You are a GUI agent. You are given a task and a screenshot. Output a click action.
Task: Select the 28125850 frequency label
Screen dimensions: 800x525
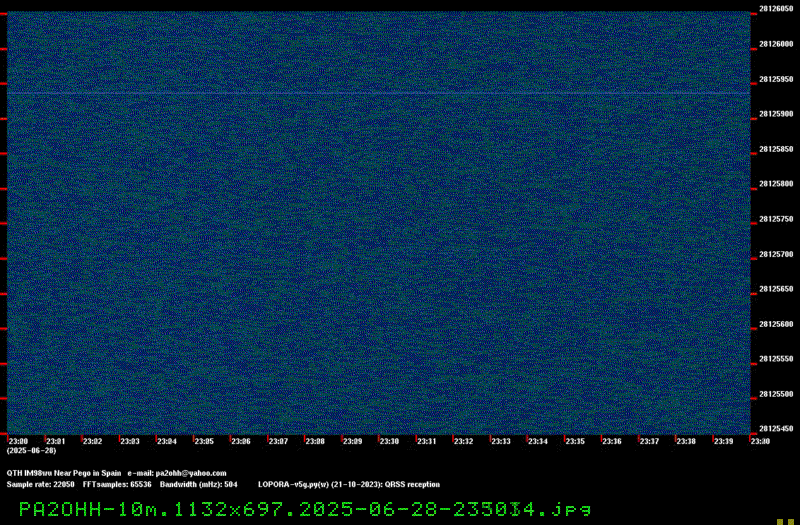(x=776, y=149)
